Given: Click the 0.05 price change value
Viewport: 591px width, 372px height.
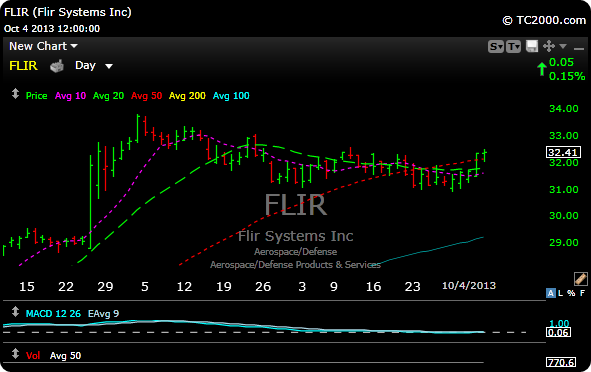Looking at the screenshot, I should pyautogui.click(x=561, y=62).
